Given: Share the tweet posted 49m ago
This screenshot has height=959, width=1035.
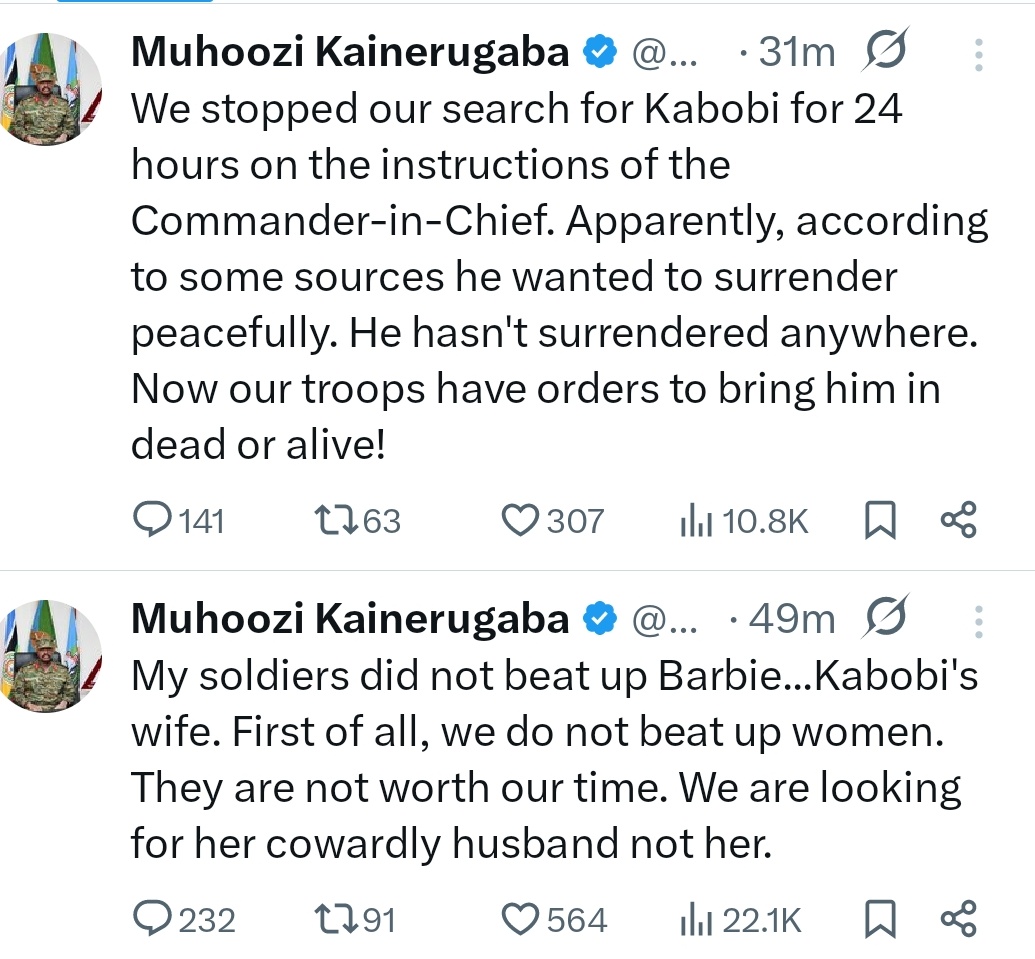Looking at the screenshot, I should pyautogui.click(x=958, y=918).
